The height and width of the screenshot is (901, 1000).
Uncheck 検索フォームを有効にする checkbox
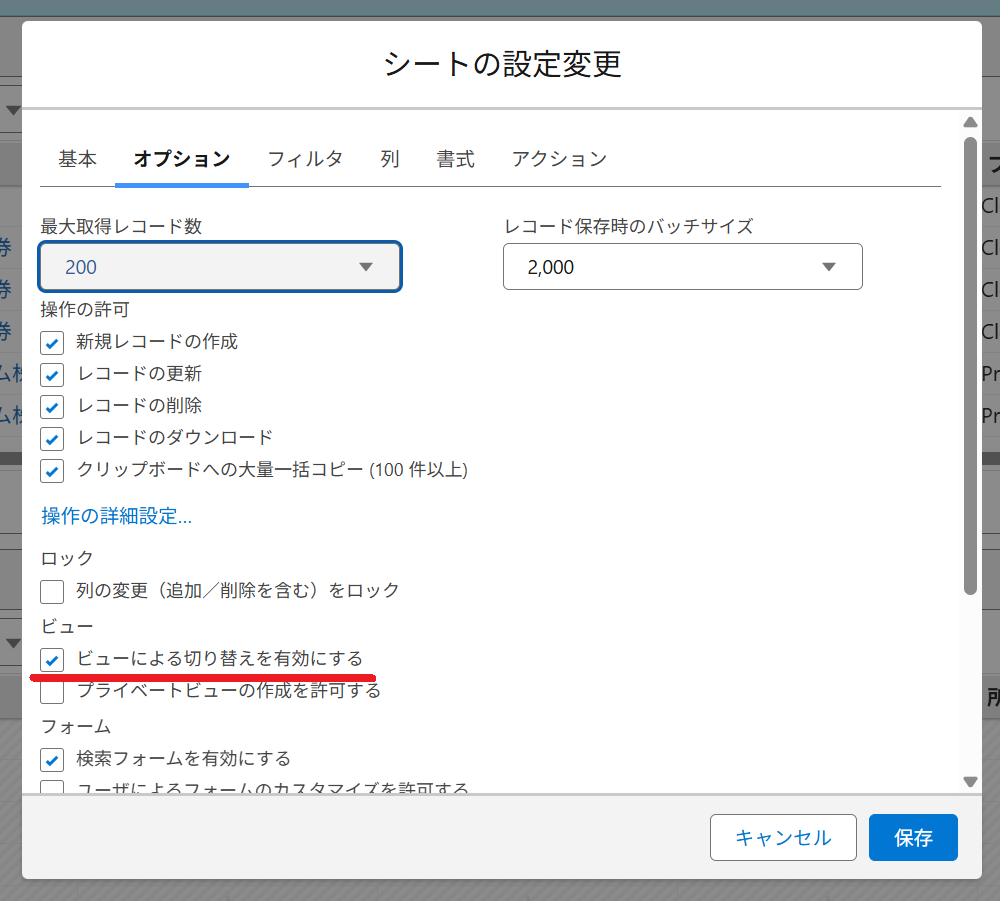tap(52, 760)
